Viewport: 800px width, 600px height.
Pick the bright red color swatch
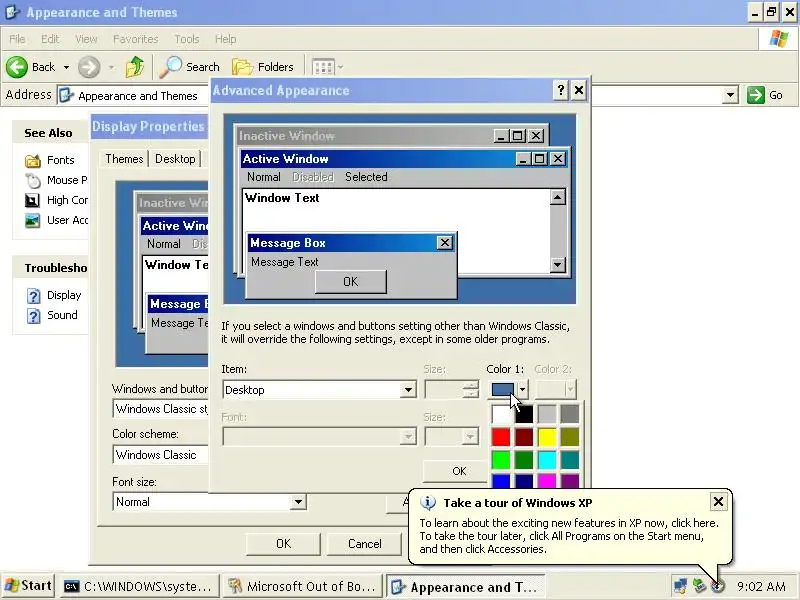tap(501, 437)
